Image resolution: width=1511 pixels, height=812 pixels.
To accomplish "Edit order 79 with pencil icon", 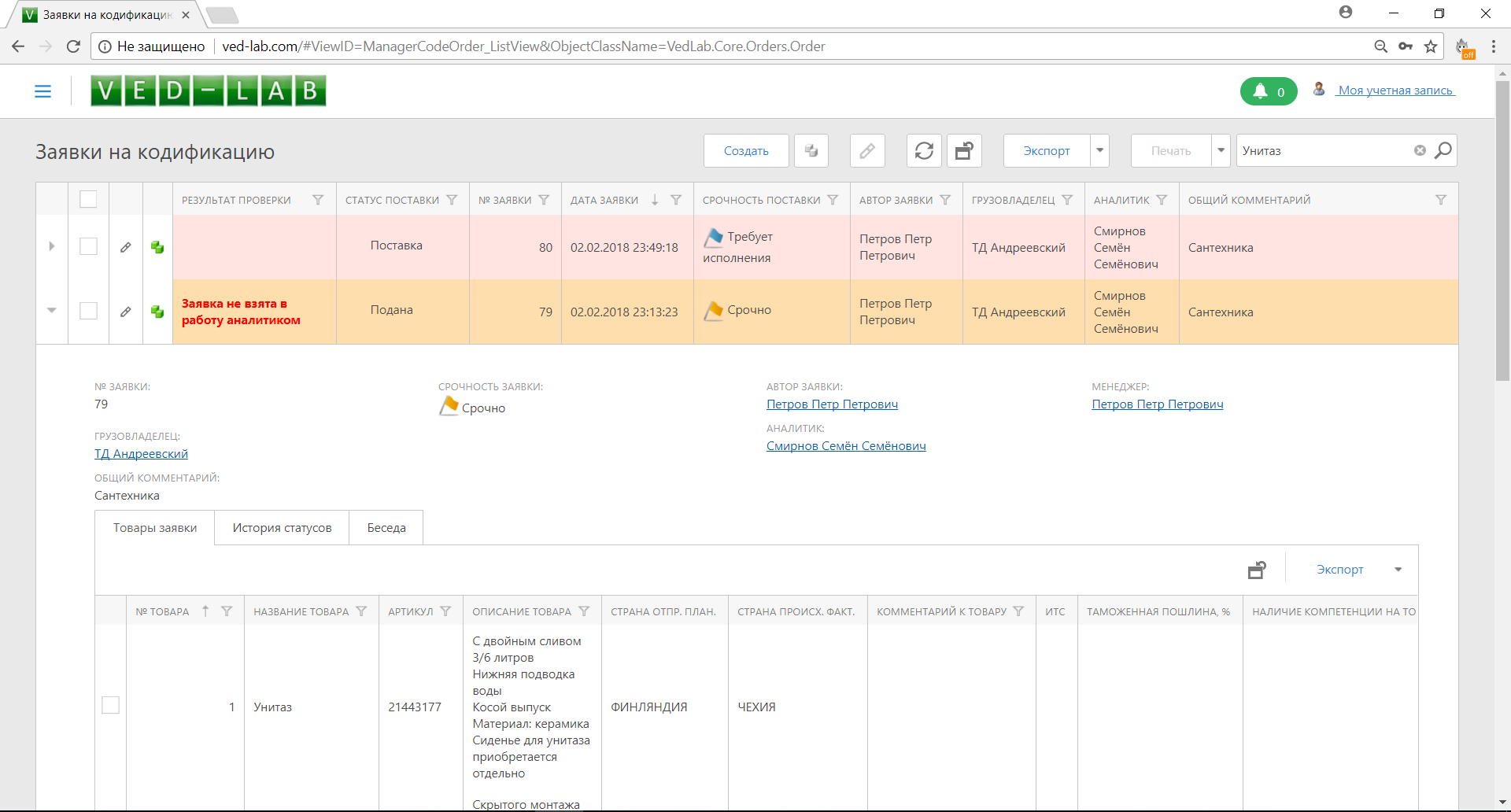I will tap(125, 312).
